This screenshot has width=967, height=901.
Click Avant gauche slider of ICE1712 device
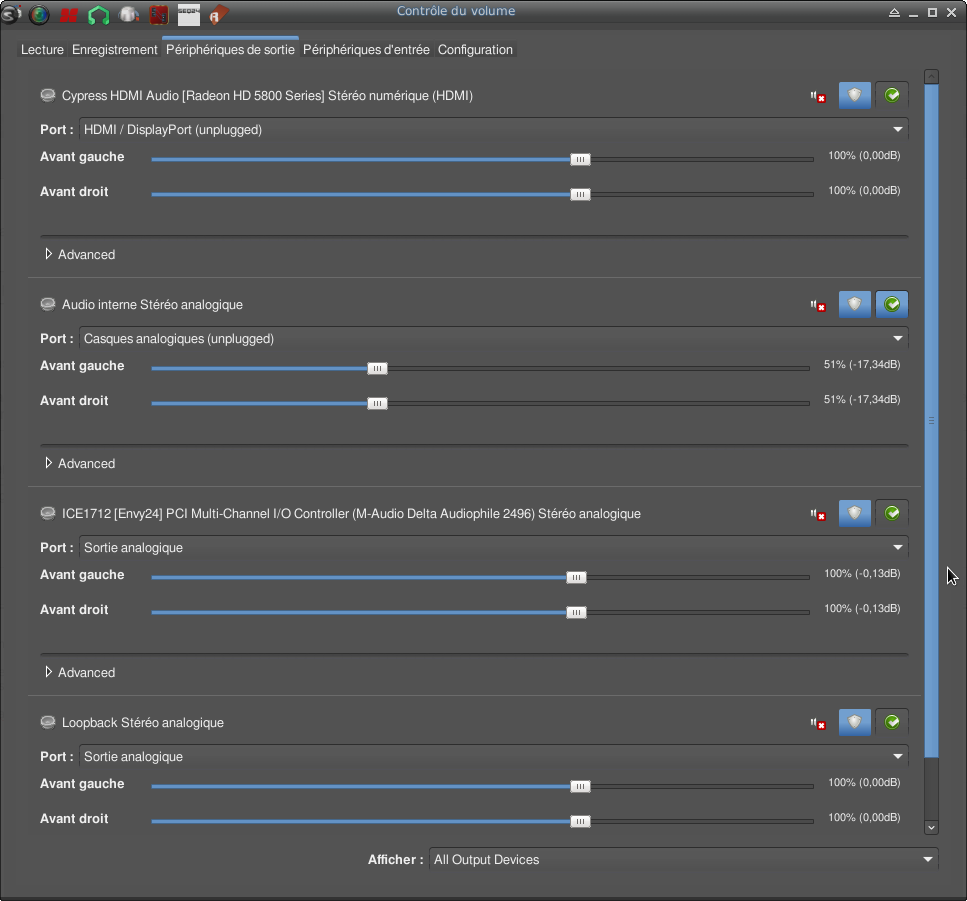click(x=480, y=578)
